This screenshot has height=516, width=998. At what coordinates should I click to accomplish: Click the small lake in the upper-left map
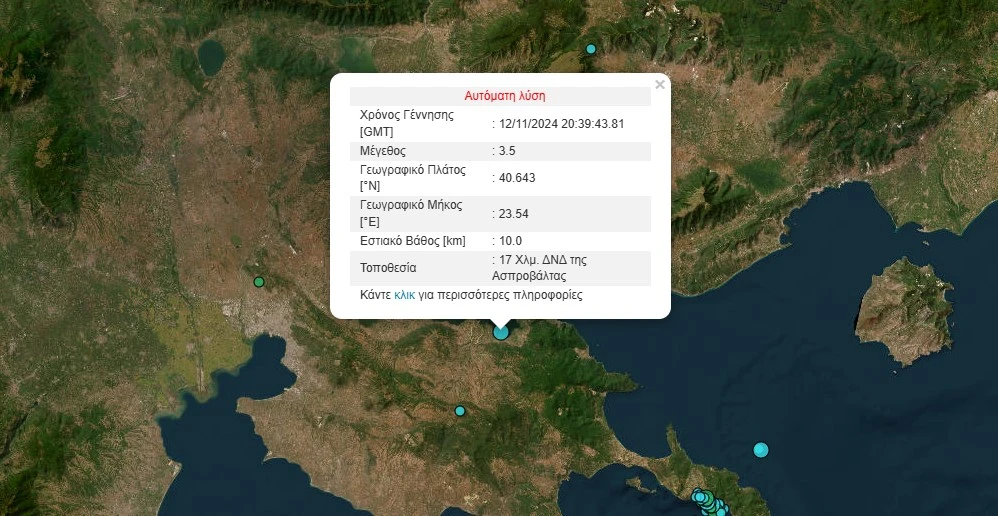[211, 58]
